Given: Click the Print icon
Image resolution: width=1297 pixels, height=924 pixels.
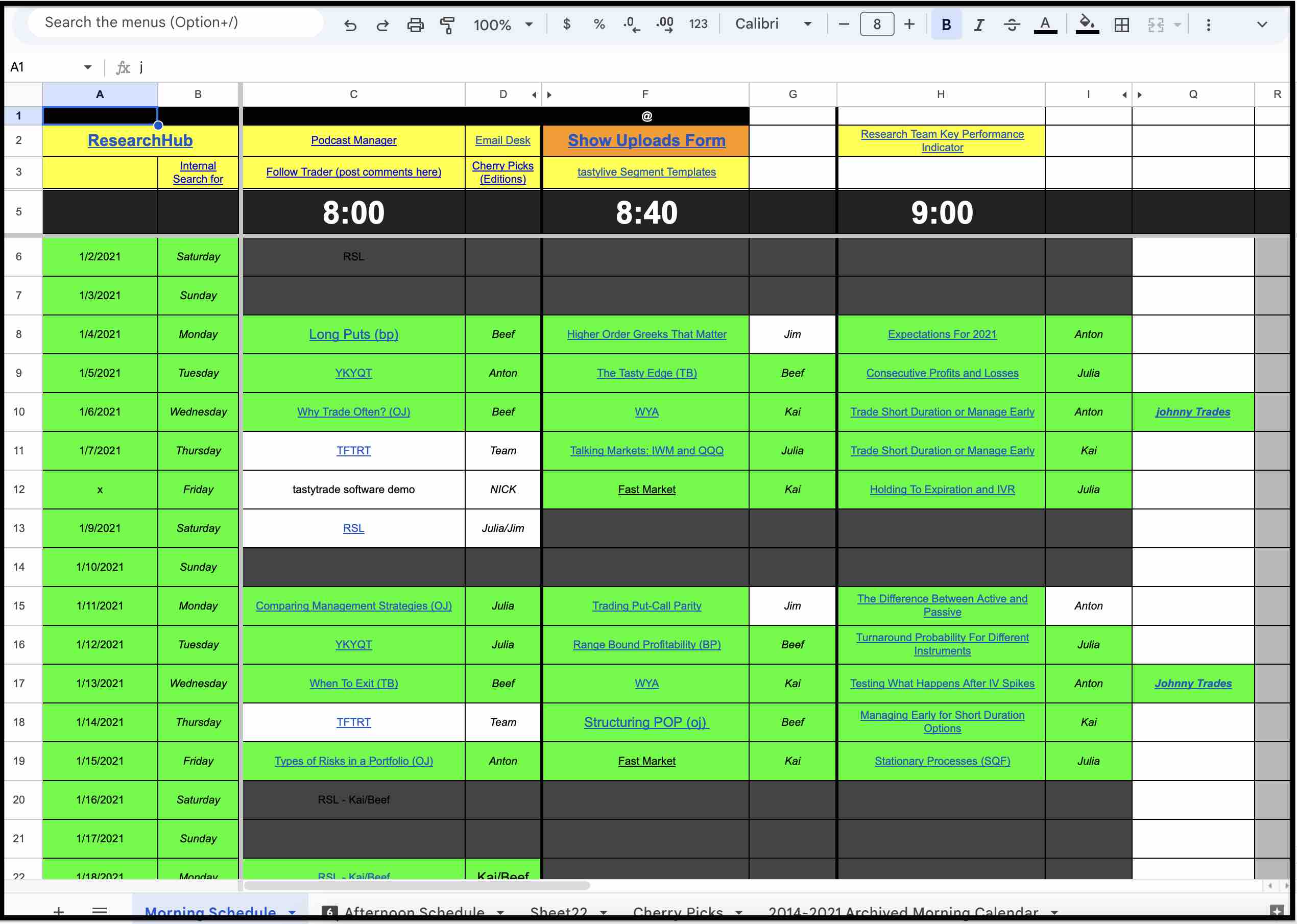Looking at the screenshot, I should pos(415,25).
